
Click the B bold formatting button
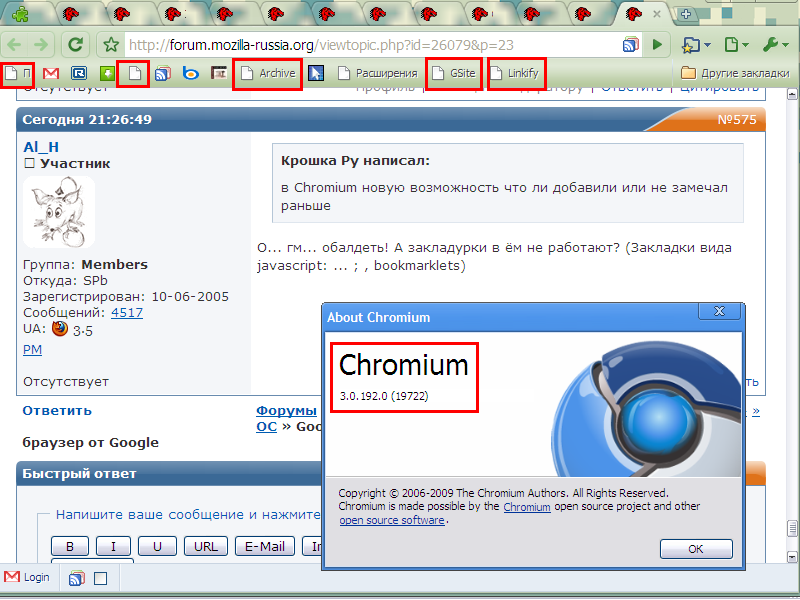(70, 546)
